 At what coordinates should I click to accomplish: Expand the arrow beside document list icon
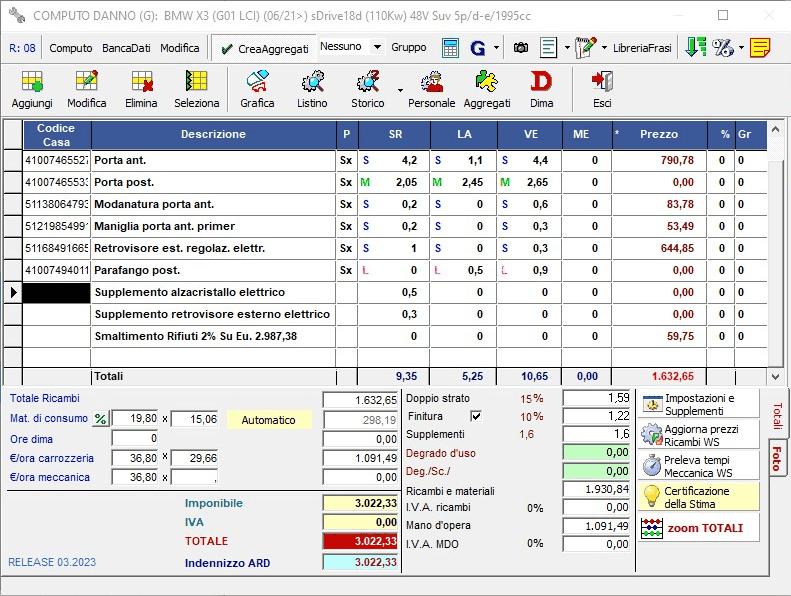(567, 48)
